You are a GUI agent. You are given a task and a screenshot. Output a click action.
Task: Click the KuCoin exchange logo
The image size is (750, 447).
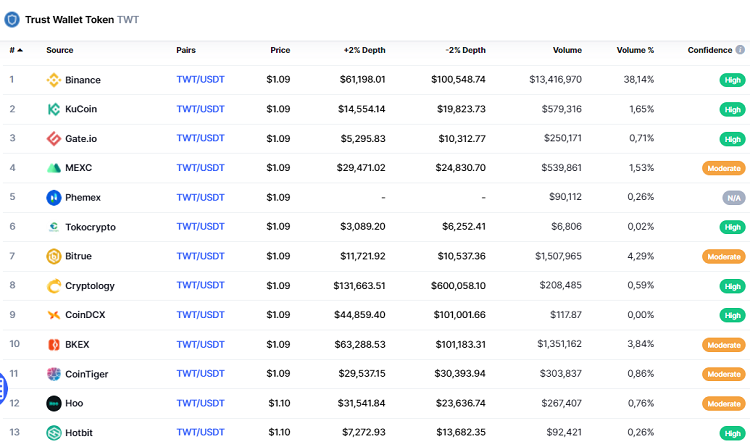click(54, 109)
